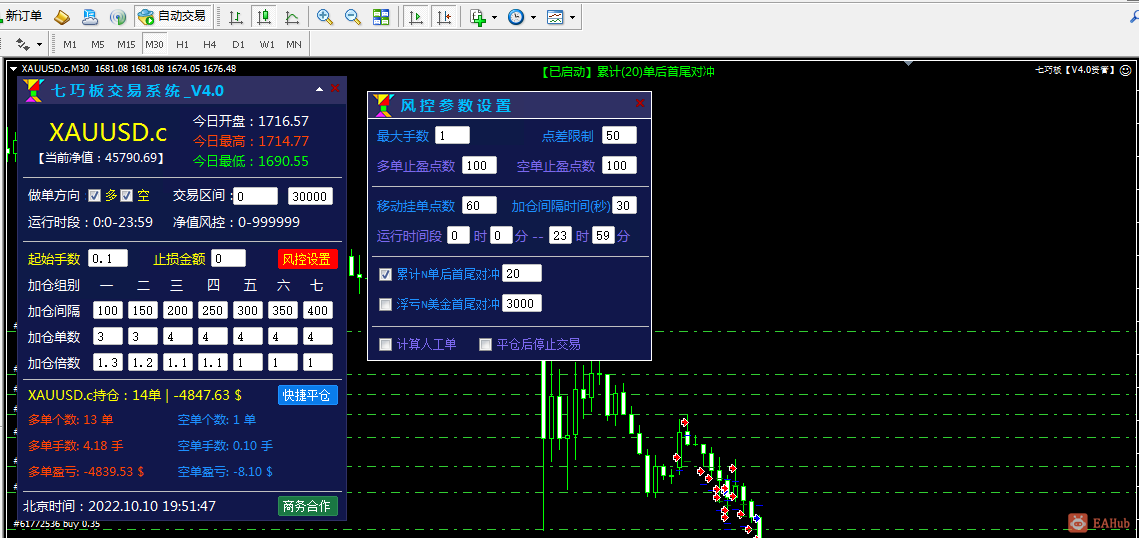Toggle the 空 short direction checkbox
This screenshot has width=1139, height=538.
coord(126,195)
